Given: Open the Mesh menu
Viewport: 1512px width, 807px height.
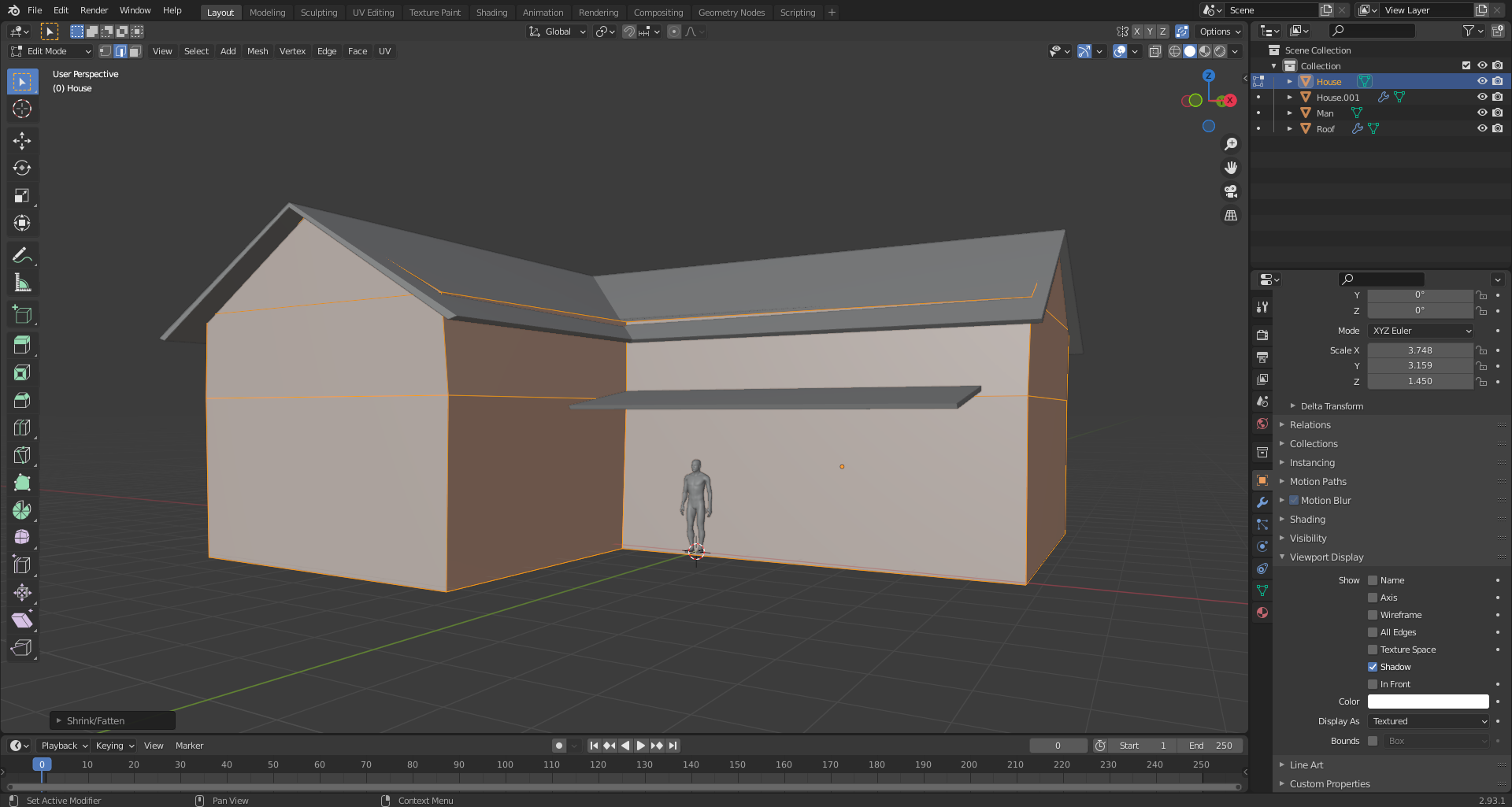Looking at the screenshot, I should tap(258, 51).
